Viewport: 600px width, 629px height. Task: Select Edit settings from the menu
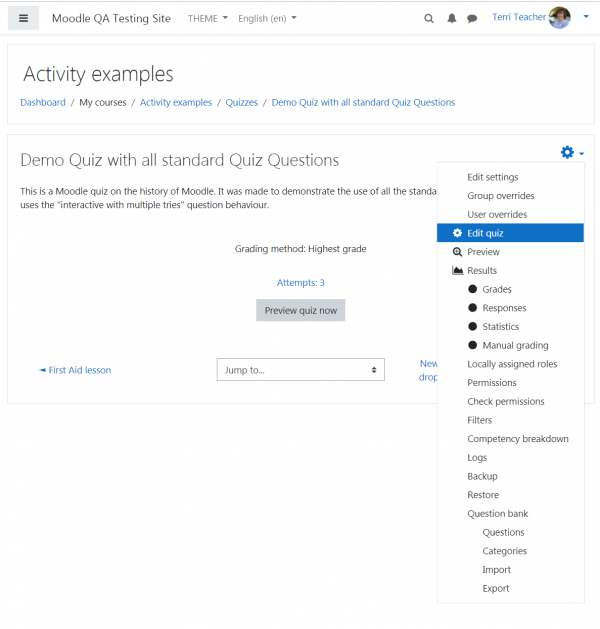coord(493,177)
